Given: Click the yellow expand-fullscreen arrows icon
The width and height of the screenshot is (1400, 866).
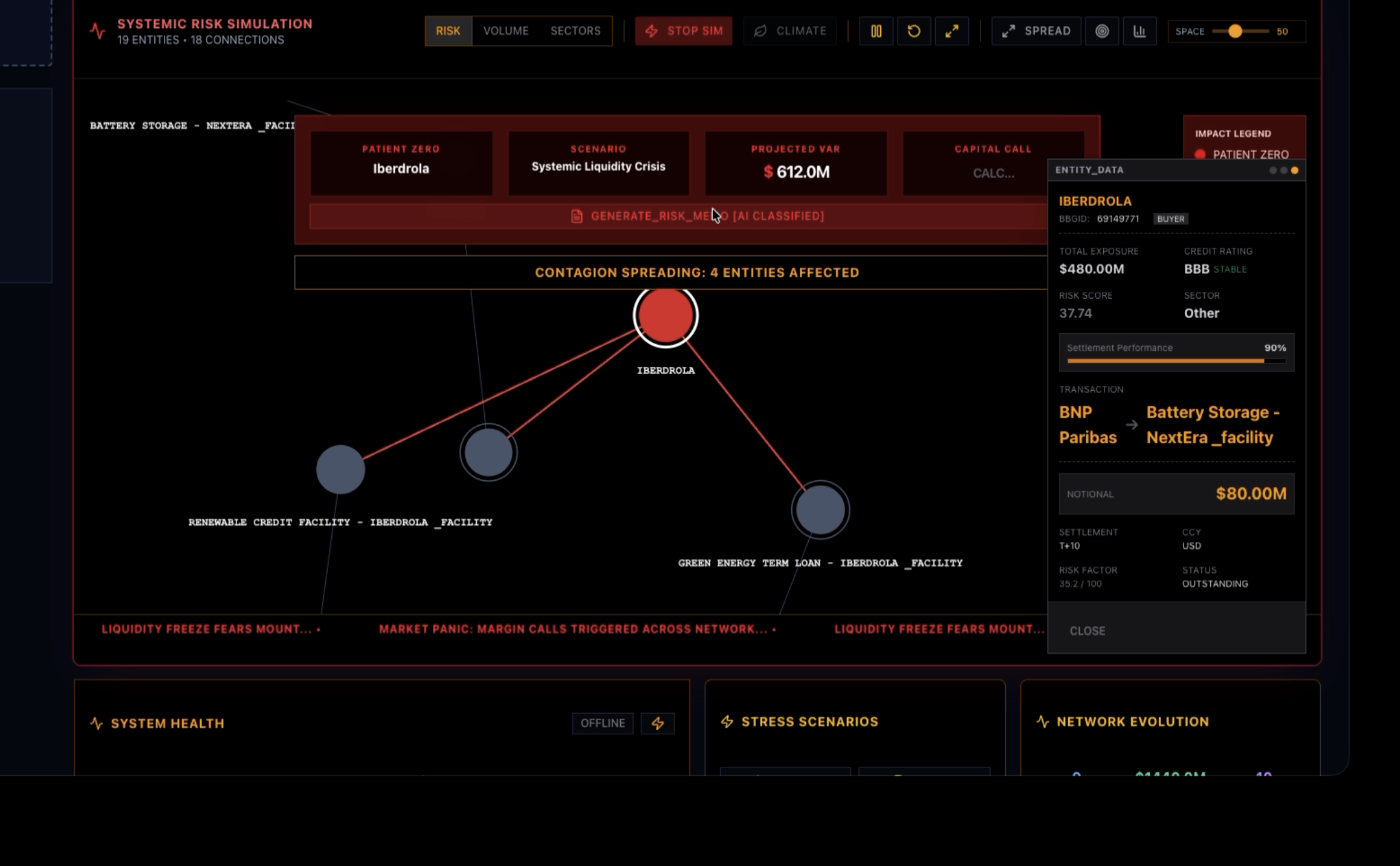Looking at the screenshot, I should coord(952,31).
